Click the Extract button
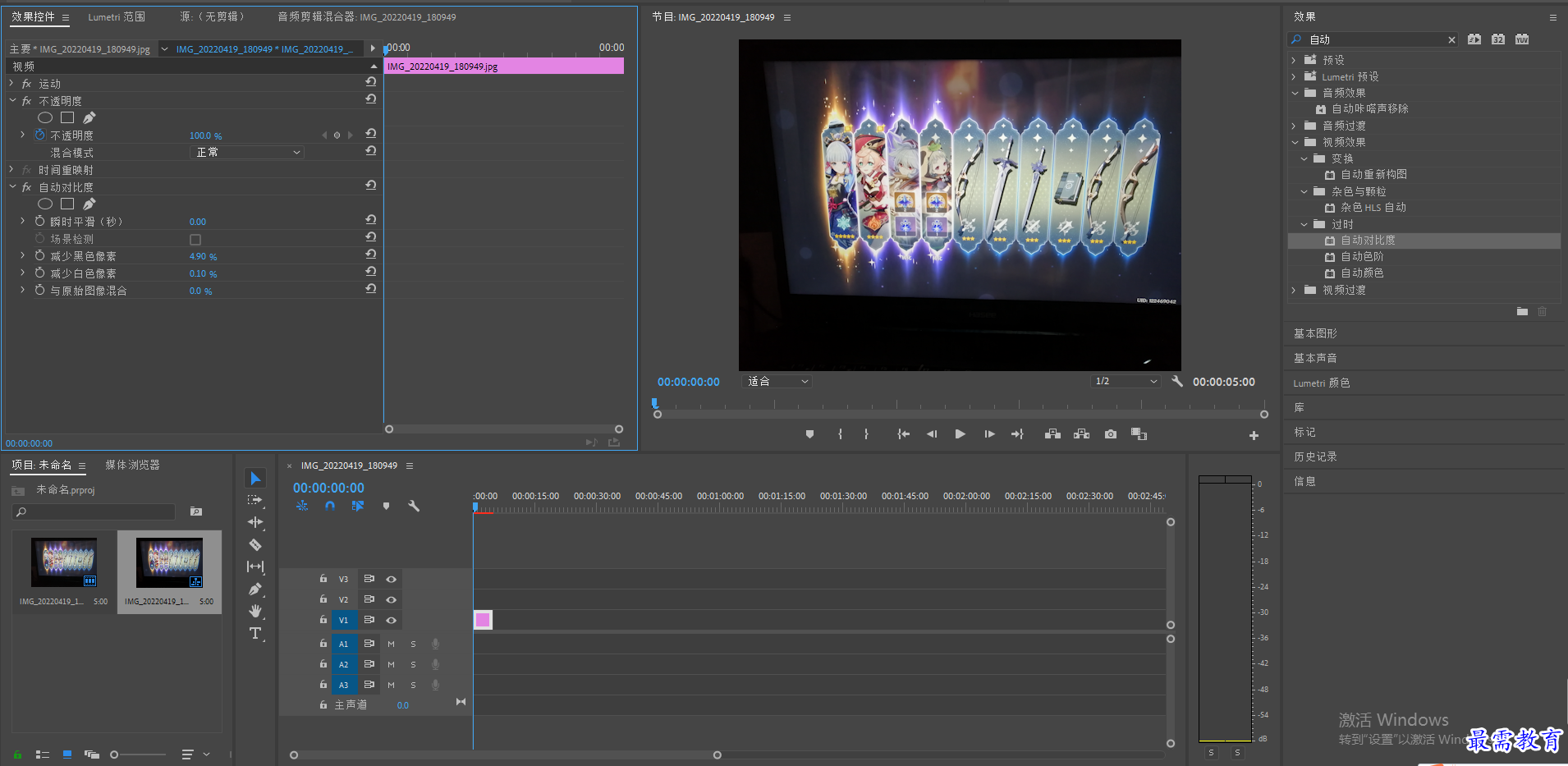Viewport: 1568px width, 766px height. point(1082,434)
